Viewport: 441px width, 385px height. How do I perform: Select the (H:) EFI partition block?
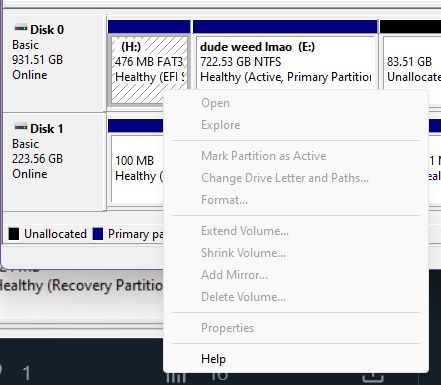pos(149,63)
